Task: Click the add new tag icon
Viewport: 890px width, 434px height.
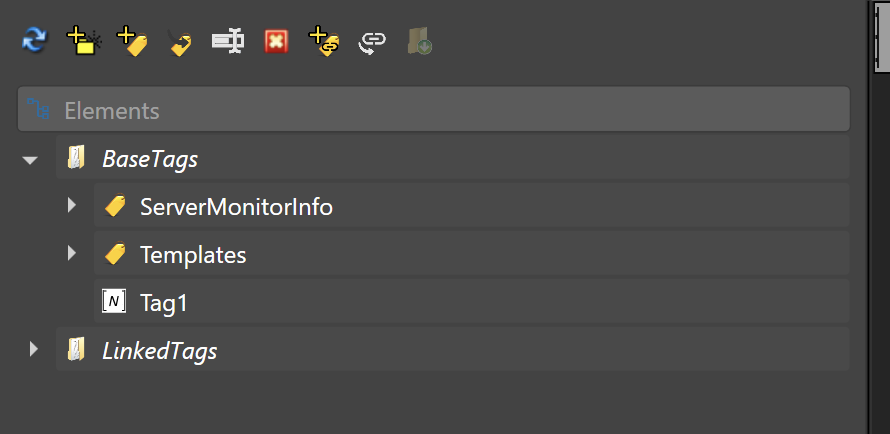Action: click(x=132, y=42)
